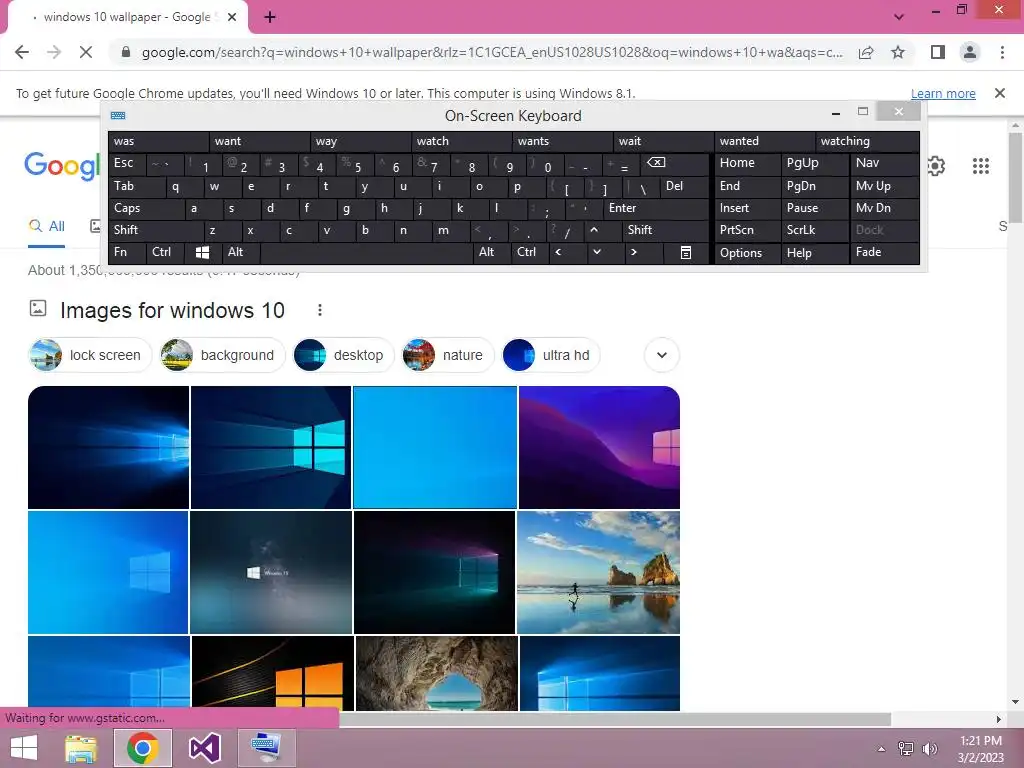The image size is (1024, 768).
Task: Filter images by desktop chip
Action: pyautogui.click(x=344, y=355)
